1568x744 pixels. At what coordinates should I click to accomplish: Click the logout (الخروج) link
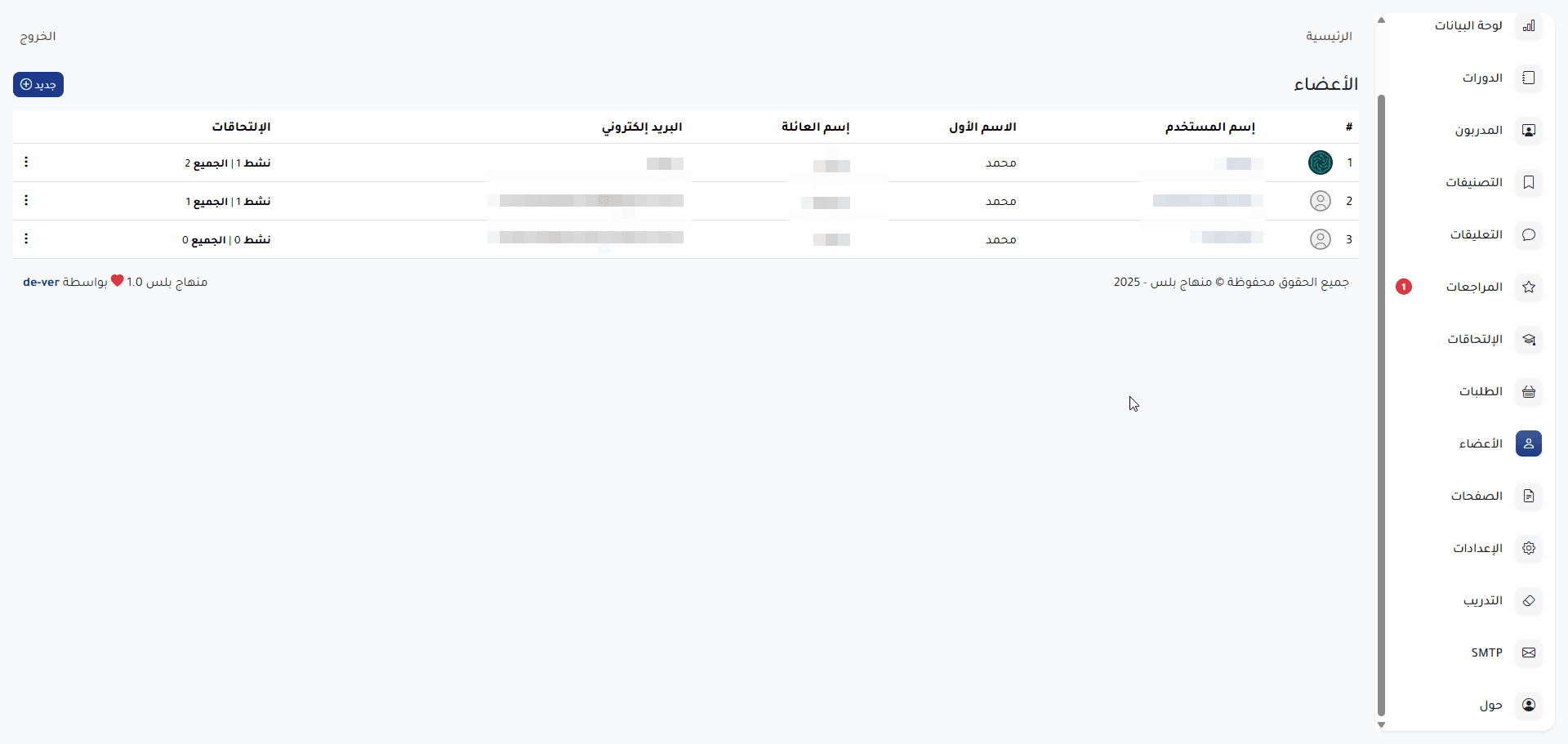pos(38,37)
